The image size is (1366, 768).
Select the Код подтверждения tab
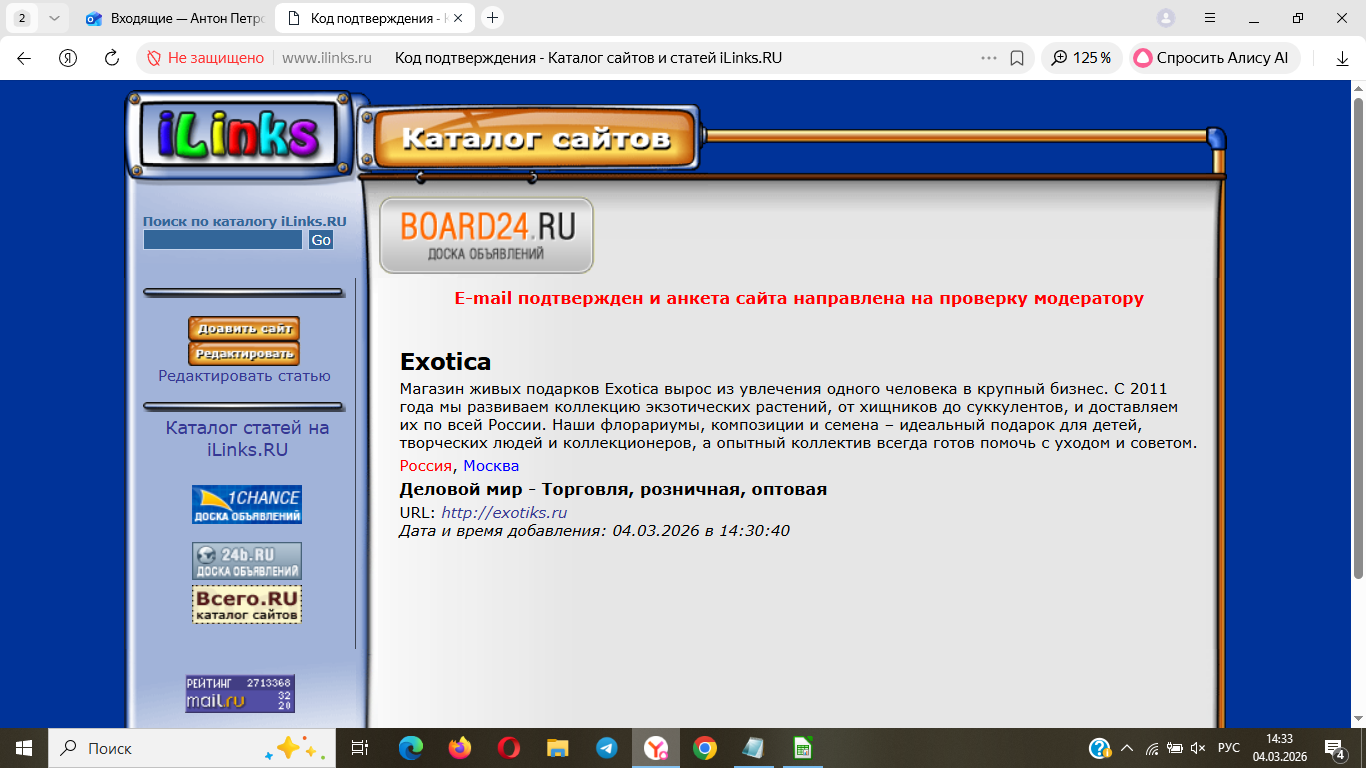[375, 18]
